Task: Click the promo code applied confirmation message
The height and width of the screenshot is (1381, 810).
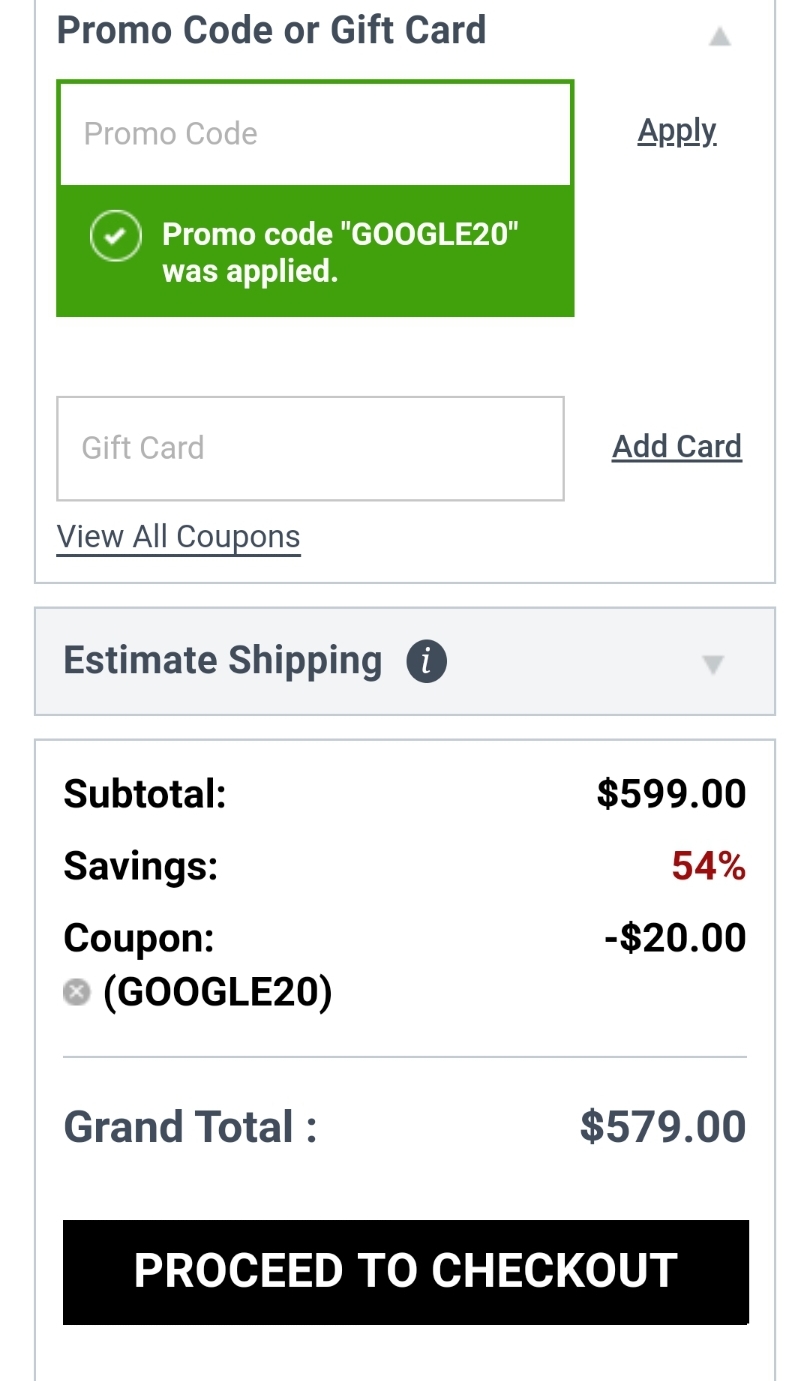Action: coord(340,252)
